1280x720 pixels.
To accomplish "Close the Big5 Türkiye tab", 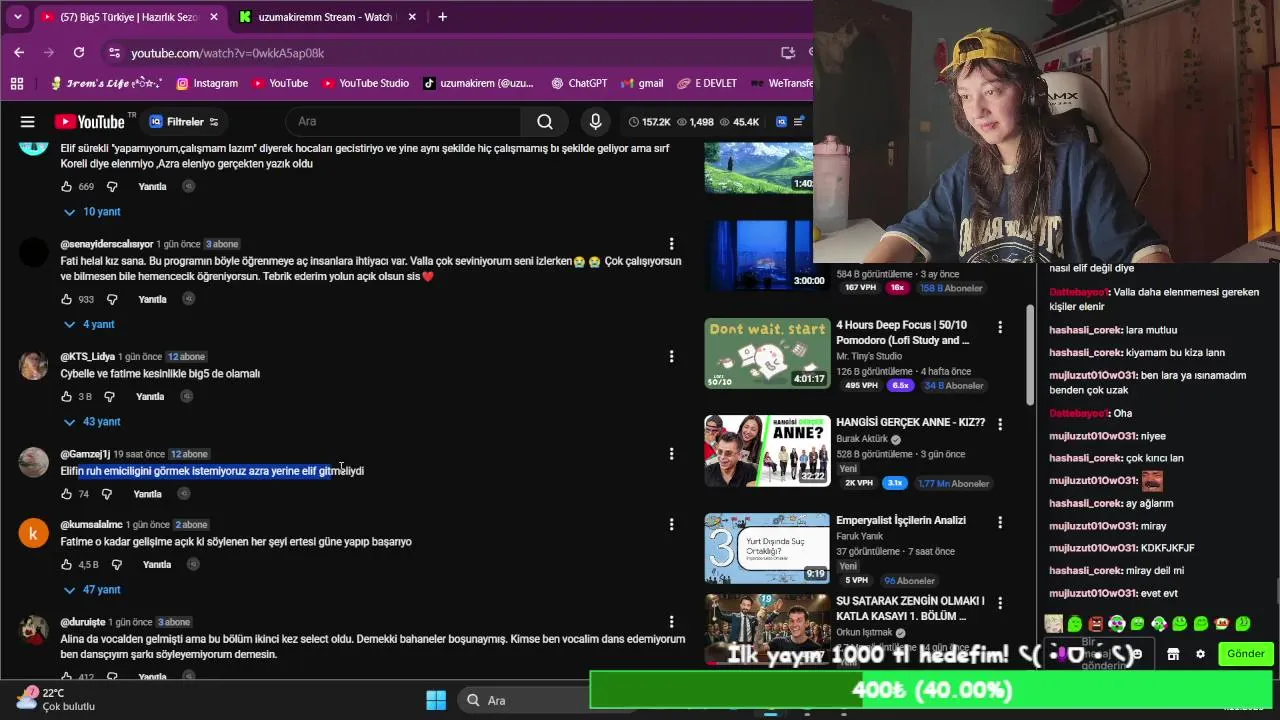I will [x=213, y=17].
